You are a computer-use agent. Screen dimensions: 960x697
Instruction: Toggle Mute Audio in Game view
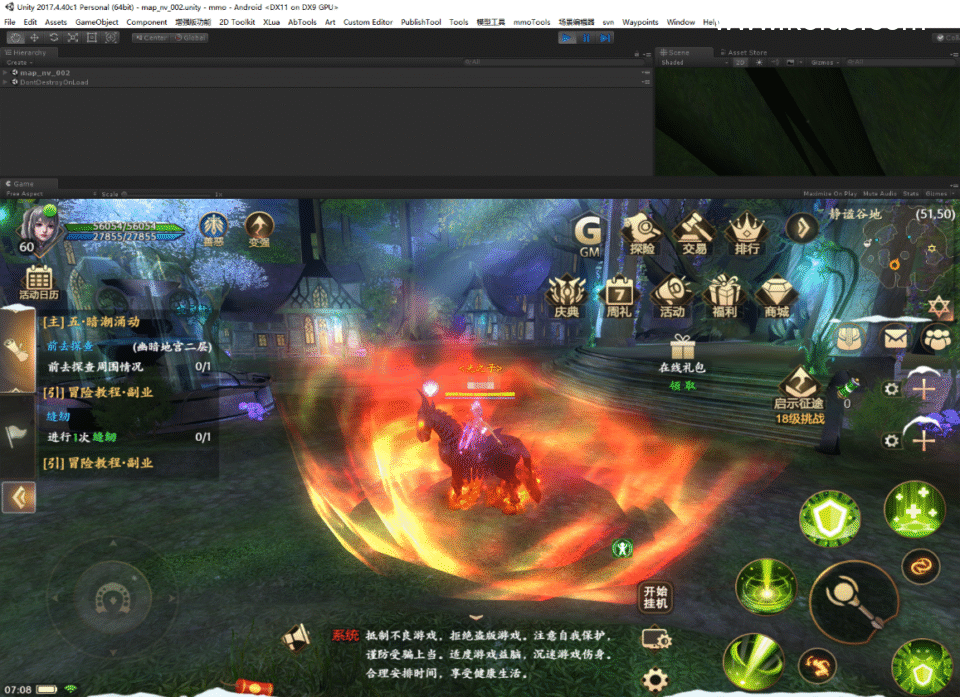pyautogui.click(x=879, y=194)
